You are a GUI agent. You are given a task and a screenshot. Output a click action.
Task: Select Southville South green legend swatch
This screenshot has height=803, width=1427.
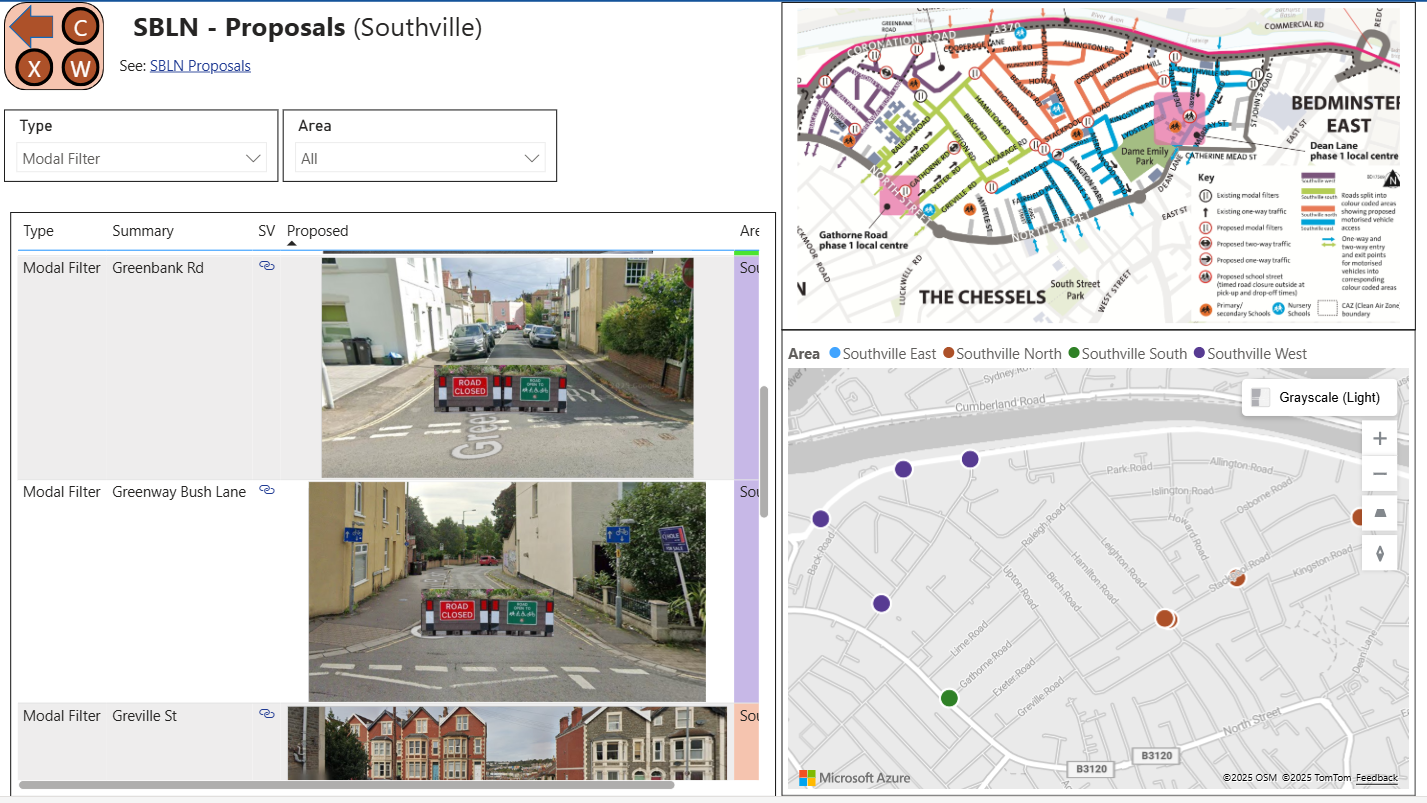(x=1074, y=353)
